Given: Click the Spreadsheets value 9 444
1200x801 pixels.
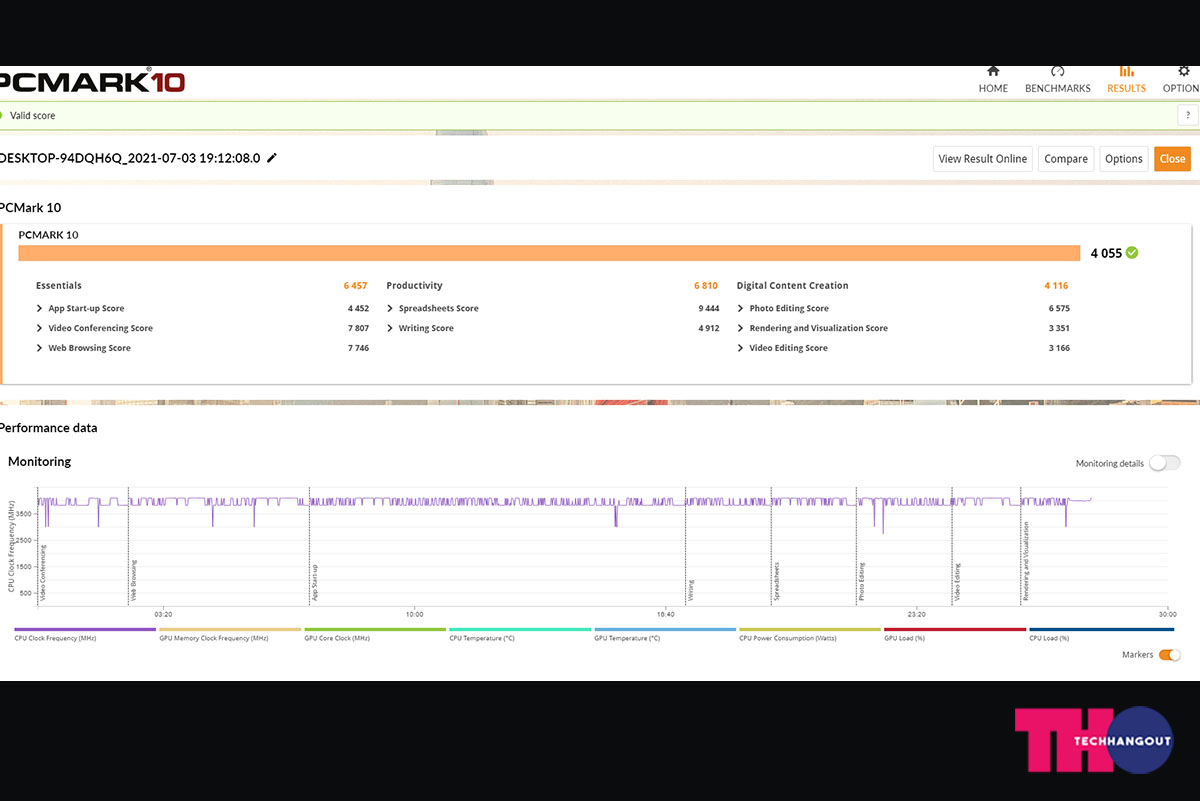Looking at the screenshot, I should tap(709, 309).
